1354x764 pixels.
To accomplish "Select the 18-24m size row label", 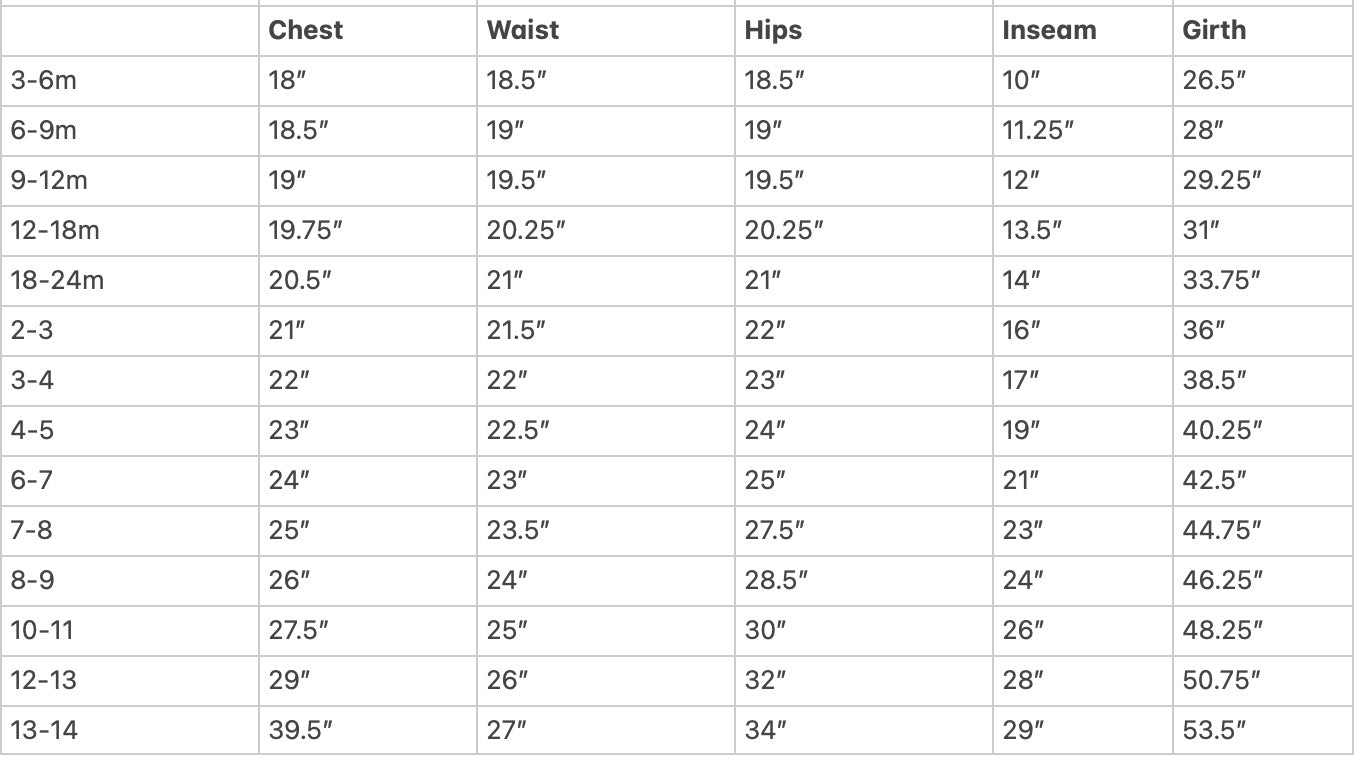I will pyautogui.click(x=57, y=280).
